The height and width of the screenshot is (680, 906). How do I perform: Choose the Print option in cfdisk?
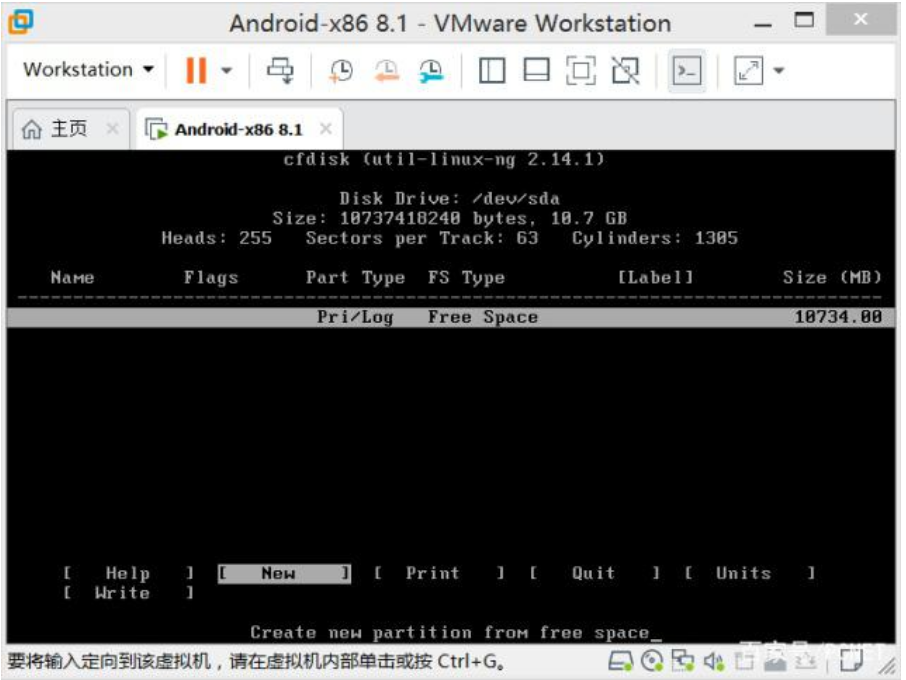pyautogui.click(x=439, y=573)
